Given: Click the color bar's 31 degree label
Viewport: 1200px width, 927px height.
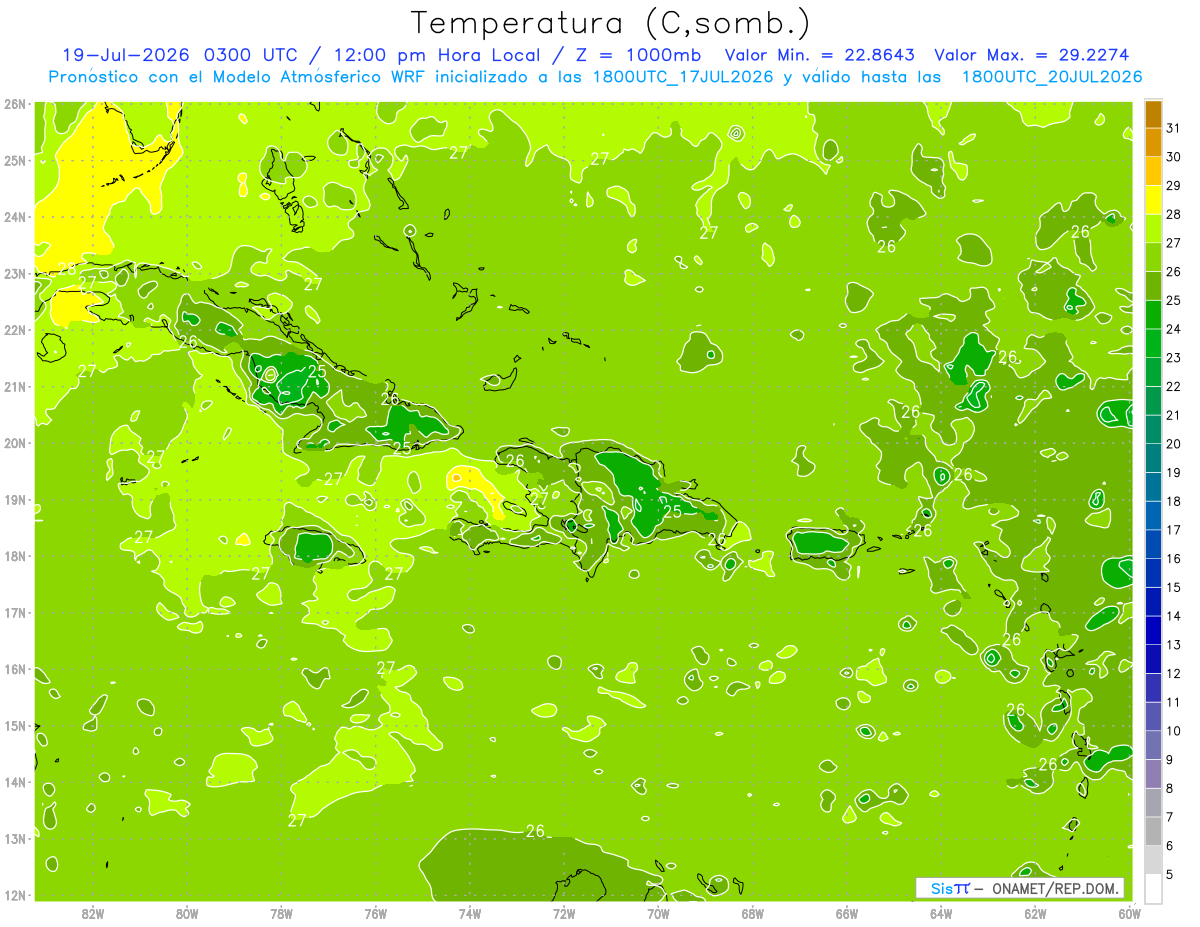Looking at the screenshot, I should point(1173,128).
